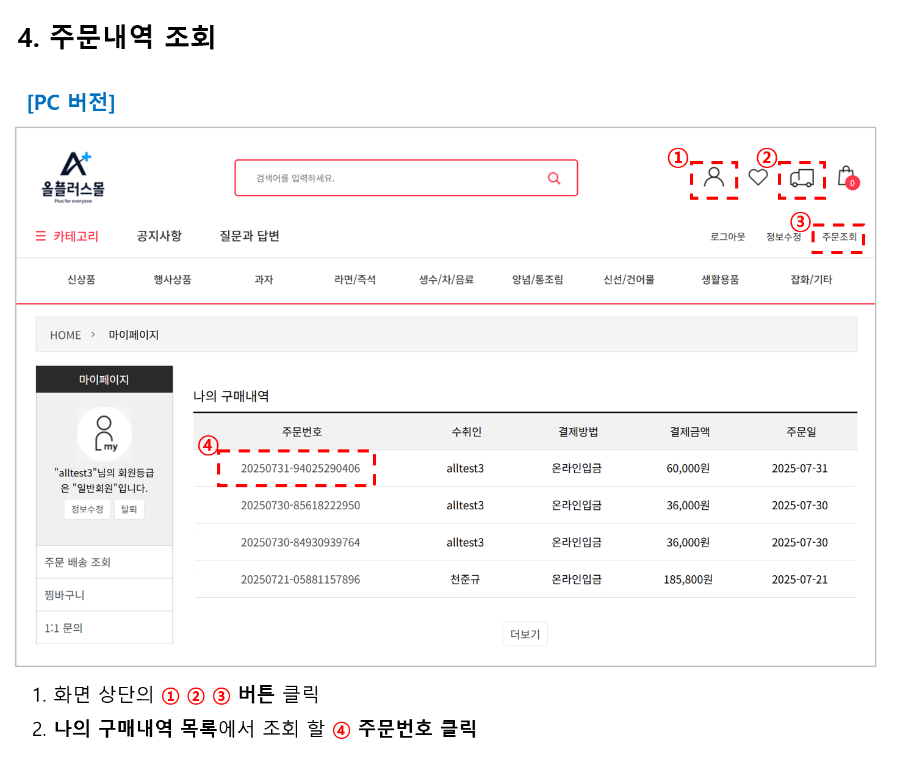Screen dimensions: 900x759
Task: Select the 생수/차/음료 category tab
Action: pyautogui.click(x=446, y=280)
